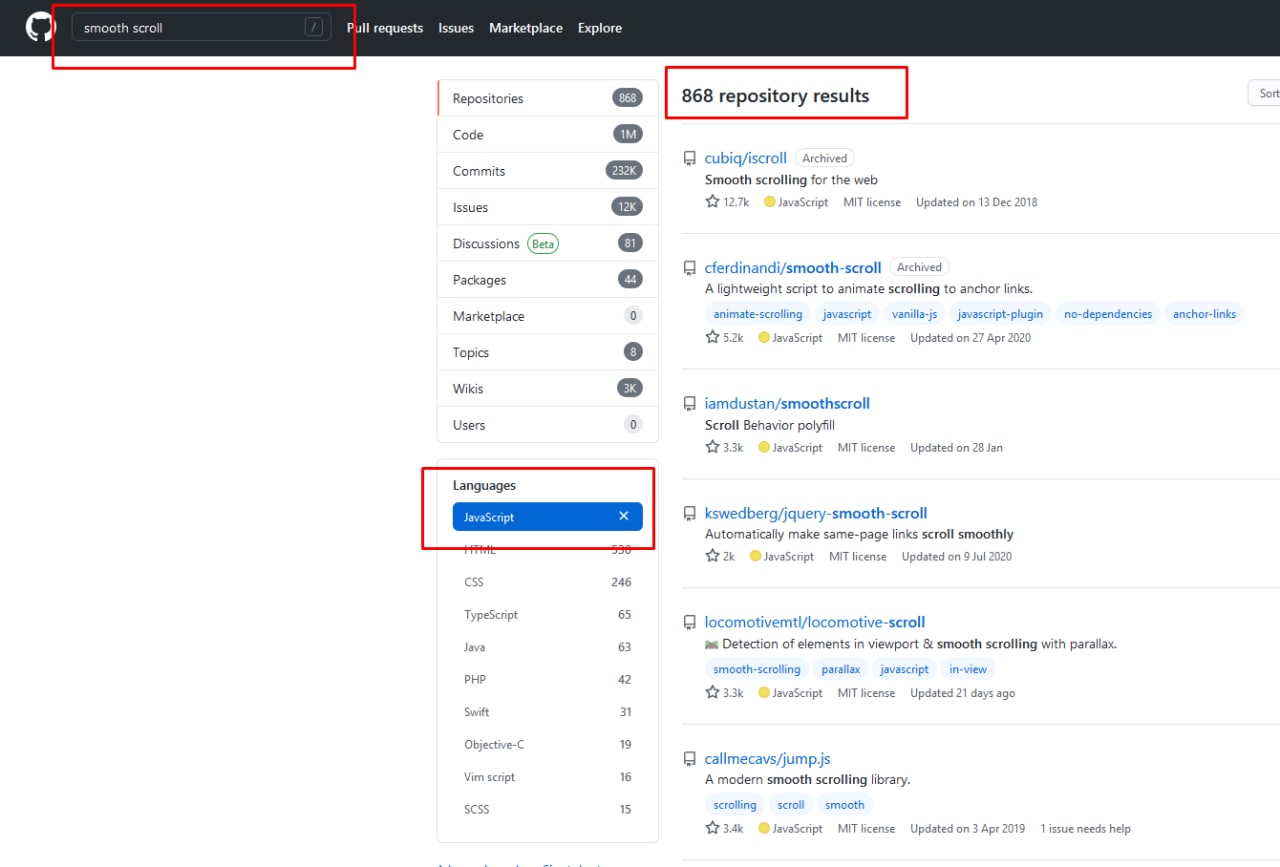Click the no-dependencies topic tag
The height and width of the screenshot is (867, 1280).
coord(1108,314)
